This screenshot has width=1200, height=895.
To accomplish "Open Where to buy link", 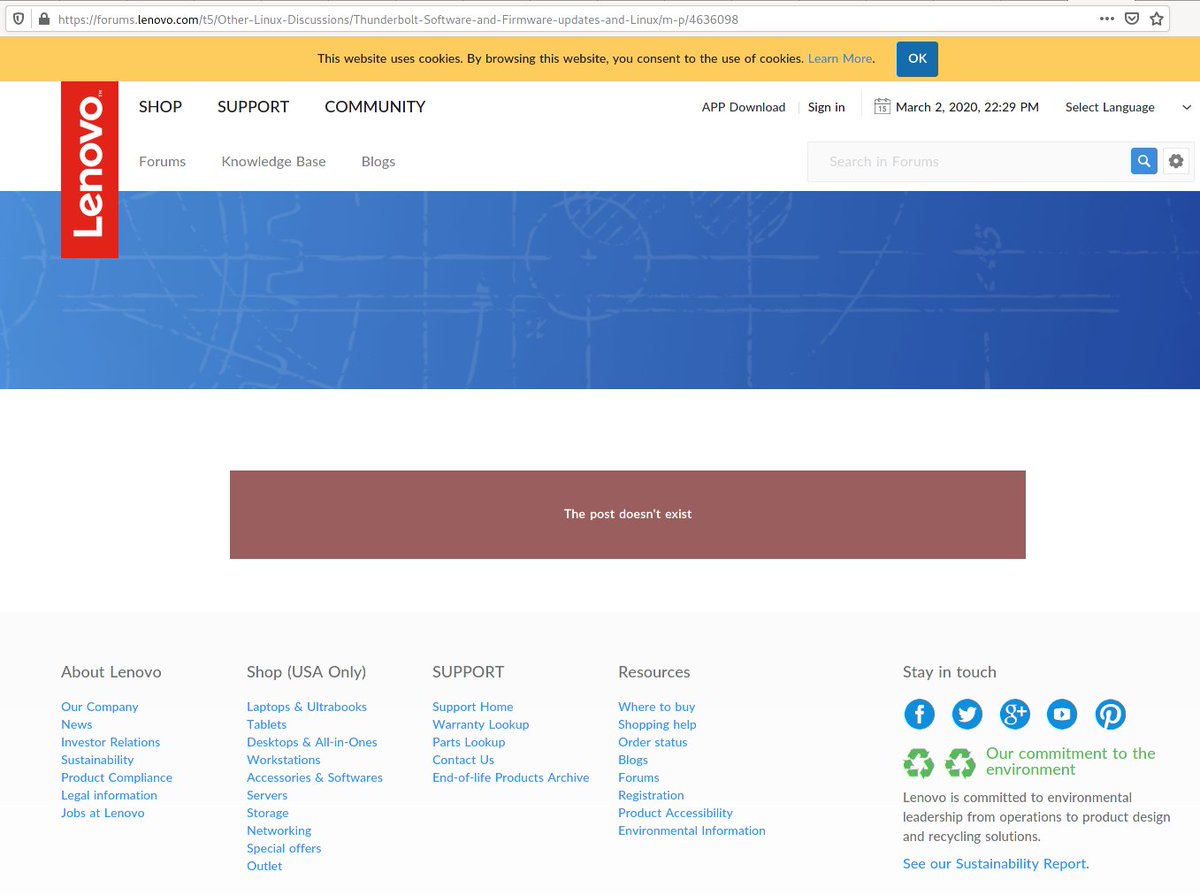I will tap(656, 706).
